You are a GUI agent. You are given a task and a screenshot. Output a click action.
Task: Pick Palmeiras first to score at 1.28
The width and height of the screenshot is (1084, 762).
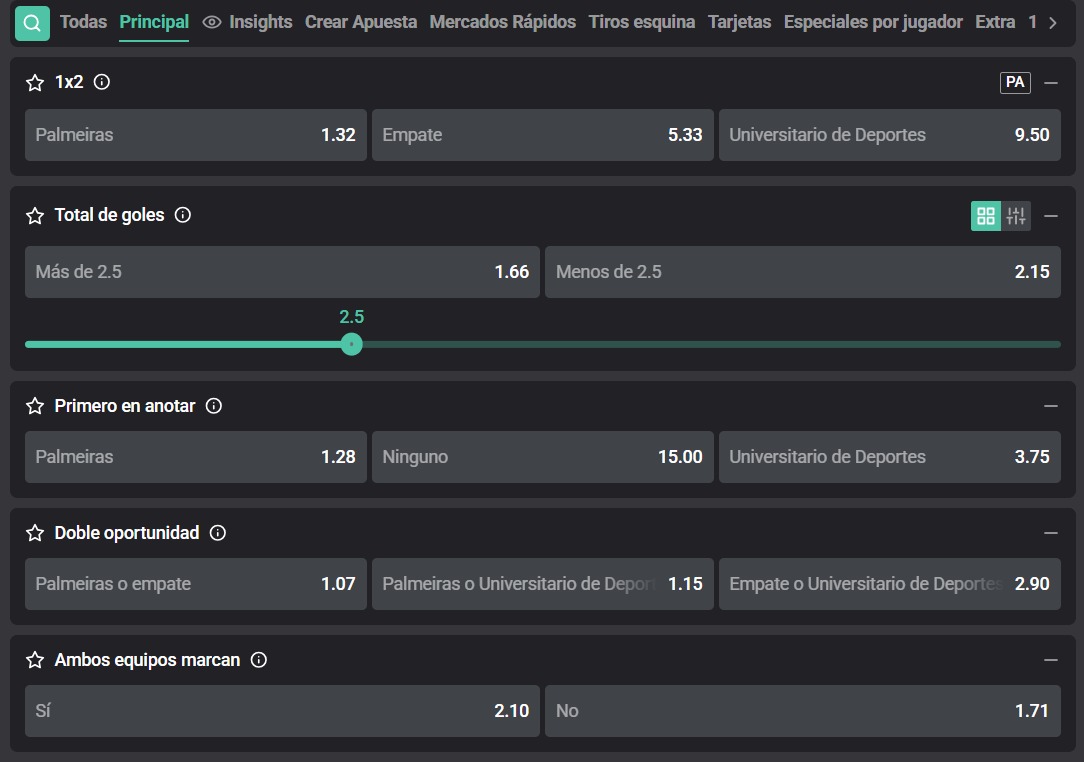point(196,457)
